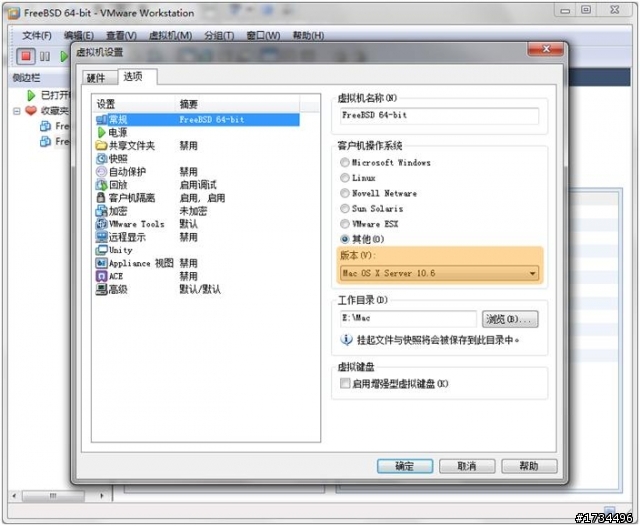Image resolution: width=640 pixels, height=526 pixels.
Task: Open the 文件(F) menu
Action: pos(37,36)
